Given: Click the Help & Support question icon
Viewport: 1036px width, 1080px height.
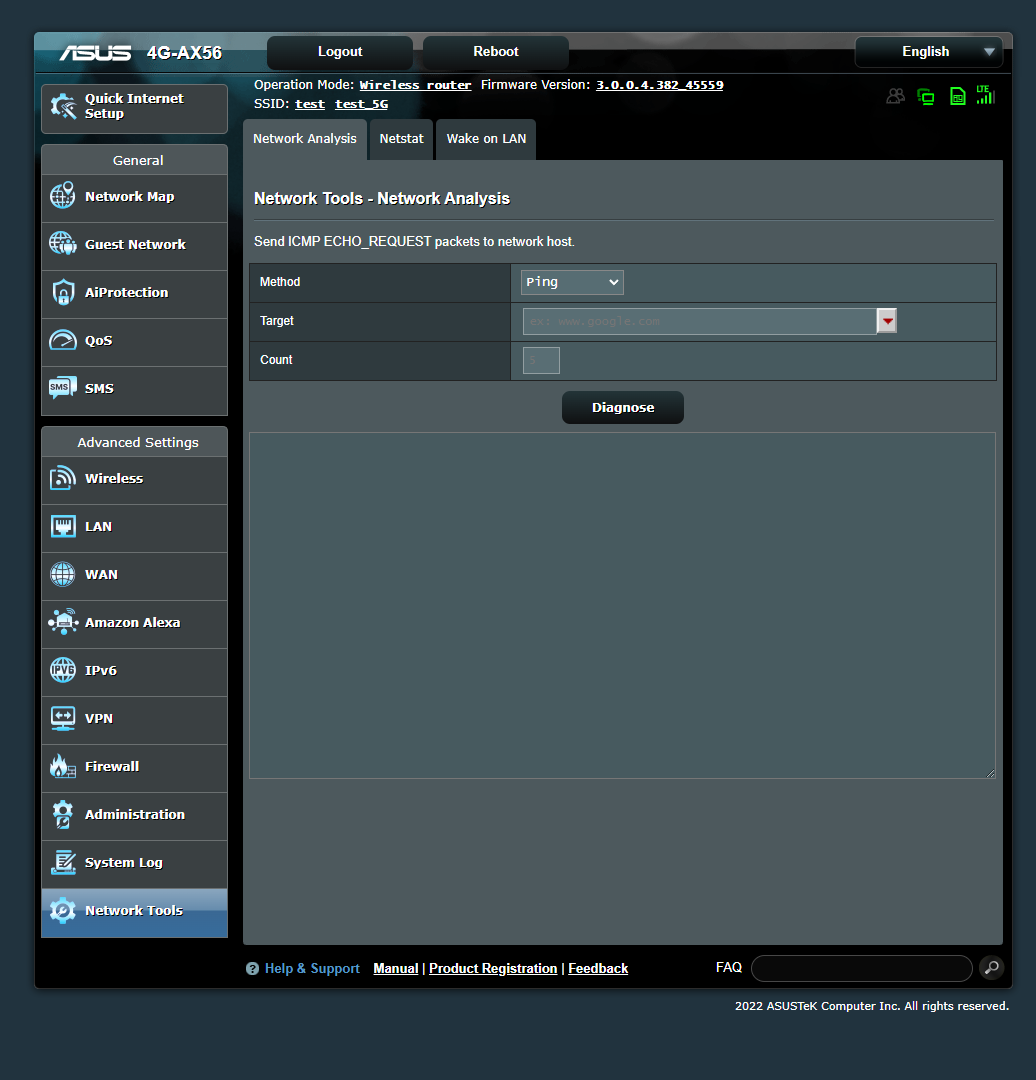Looking at the screenshot, I should (x=252, y=968).
